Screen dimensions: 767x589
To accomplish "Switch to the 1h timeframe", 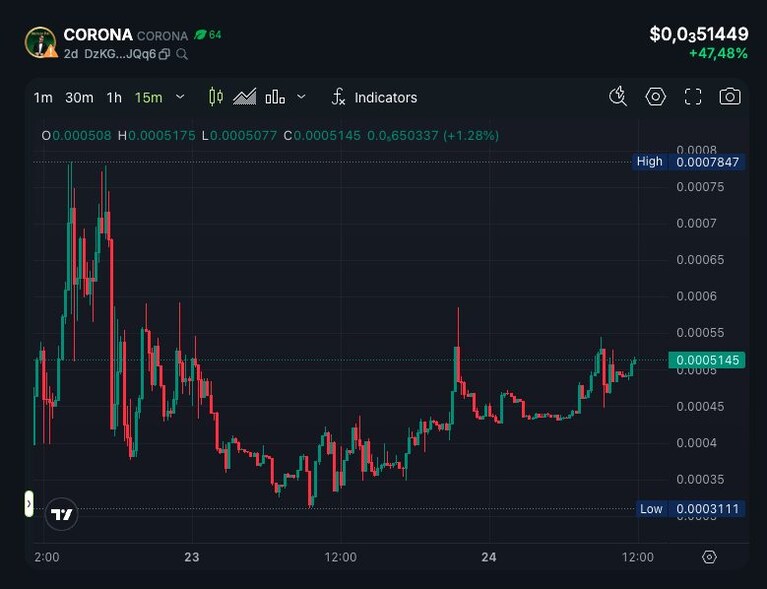I will pos(114,98).
